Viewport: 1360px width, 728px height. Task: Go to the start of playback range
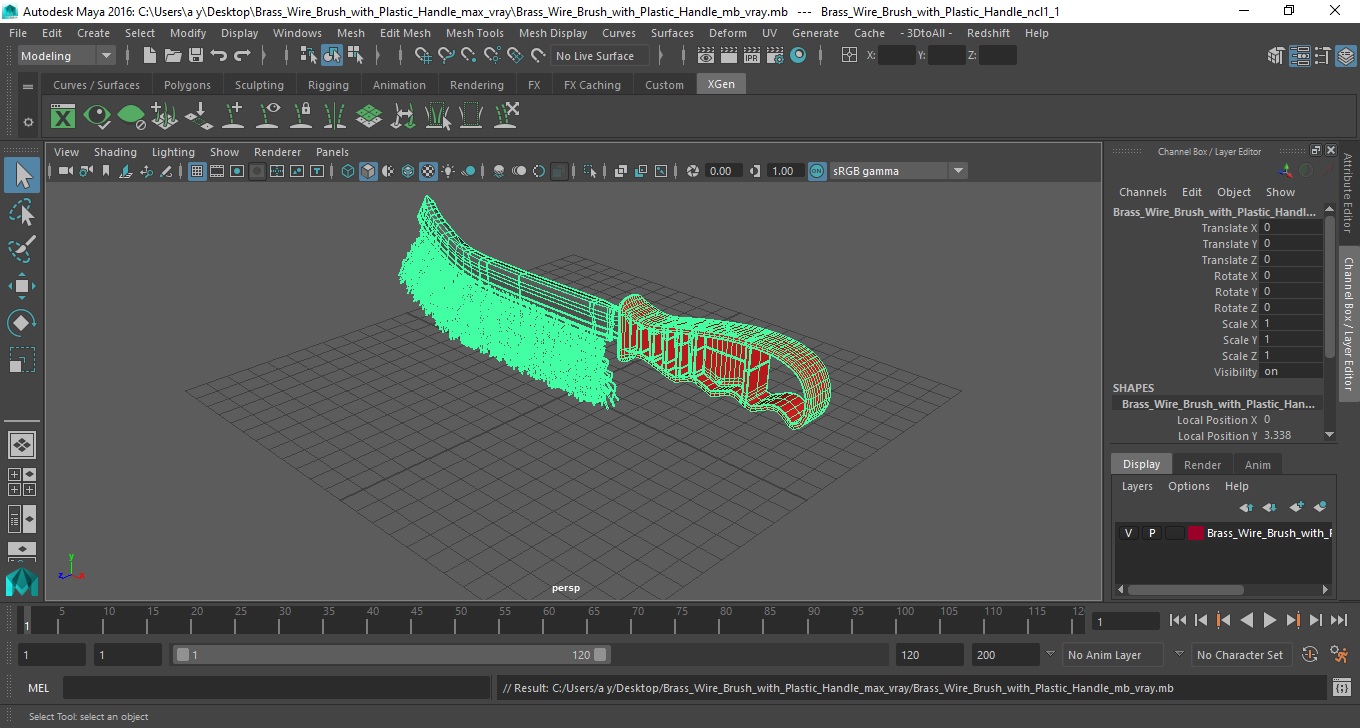(x=1178, y=621)
